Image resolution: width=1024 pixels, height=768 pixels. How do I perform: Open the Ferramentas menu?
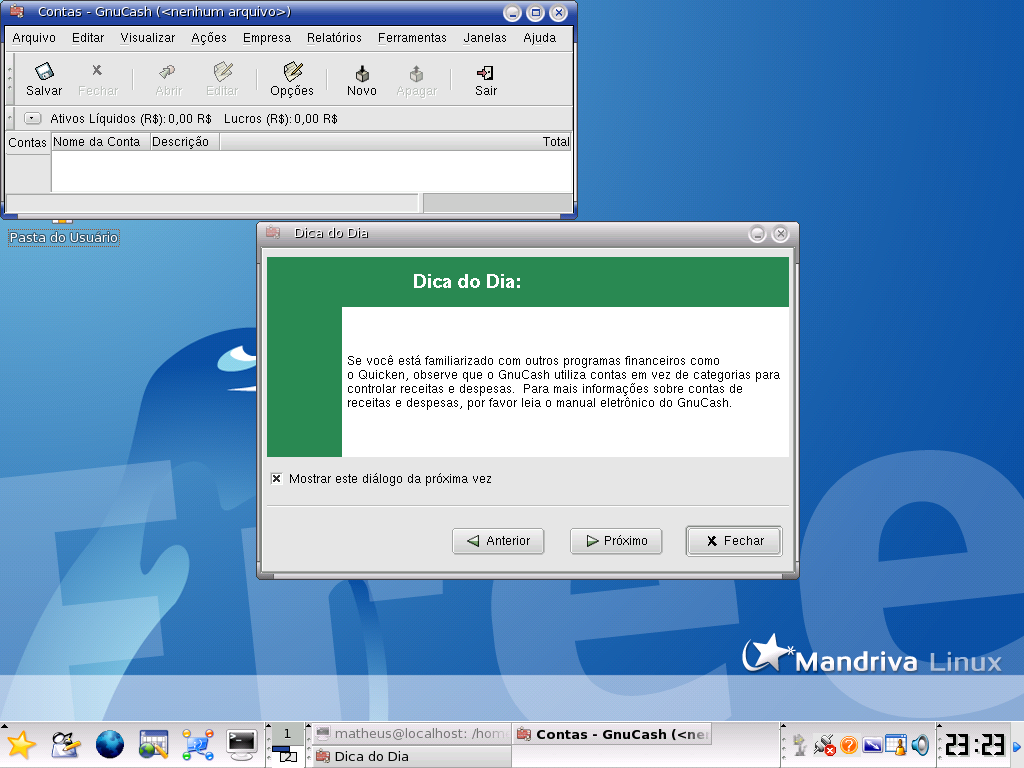[x=412, y=38]
